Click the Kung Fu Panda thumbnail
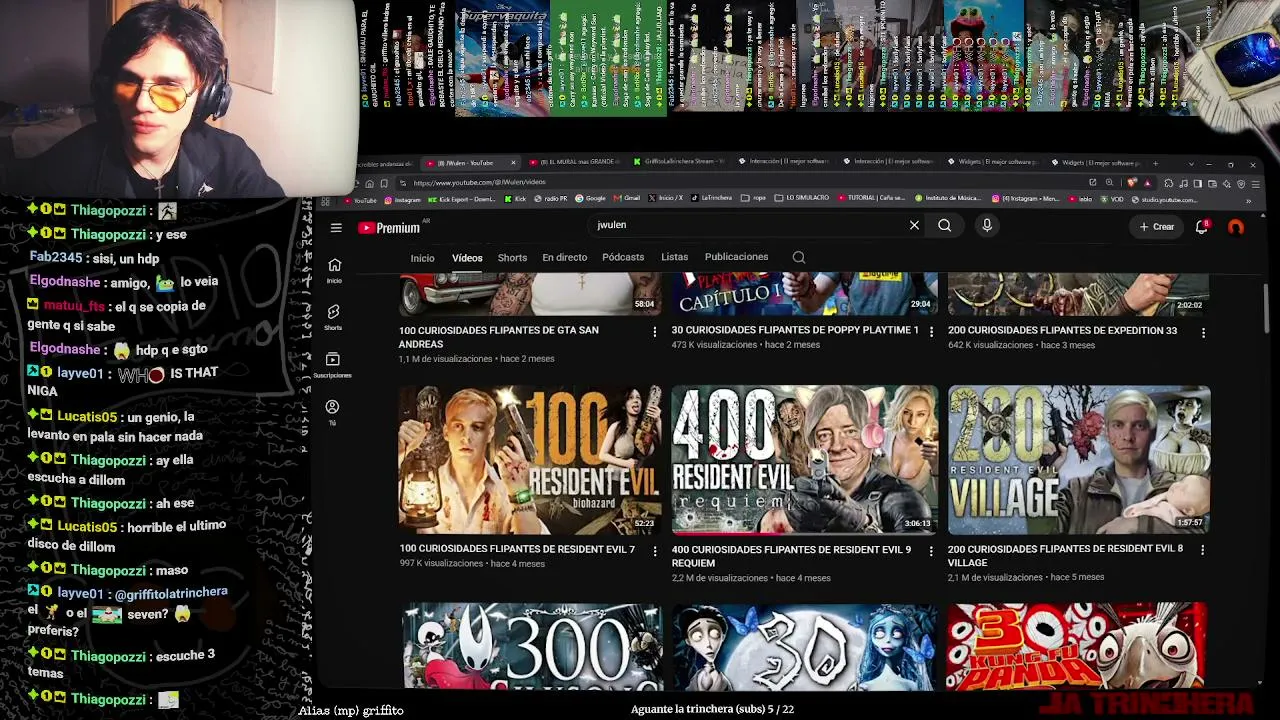The width and height of the screenshot is (1280, 720). point(1076,646)
